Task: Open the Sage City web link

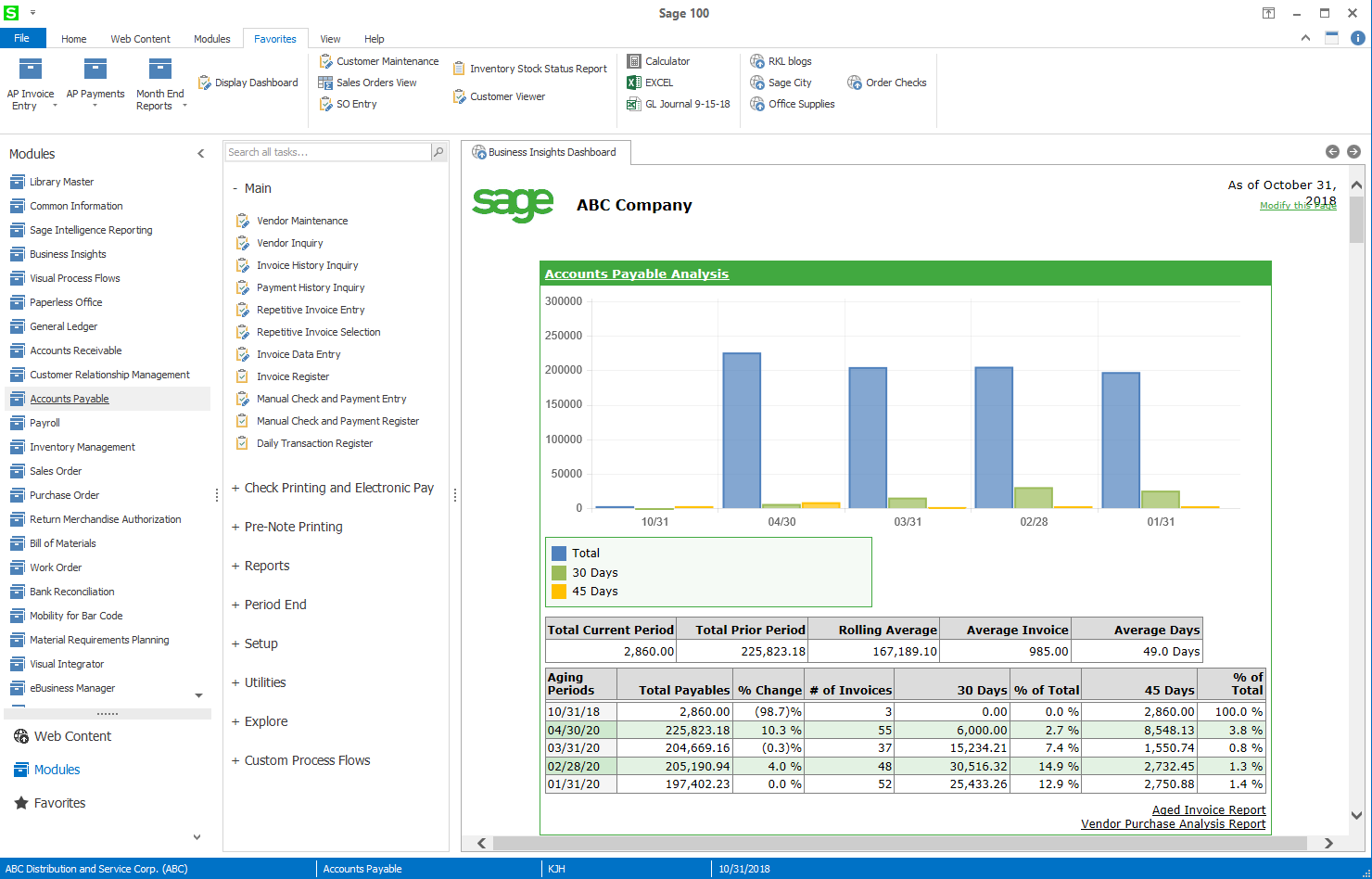Action: pos(789,83)
